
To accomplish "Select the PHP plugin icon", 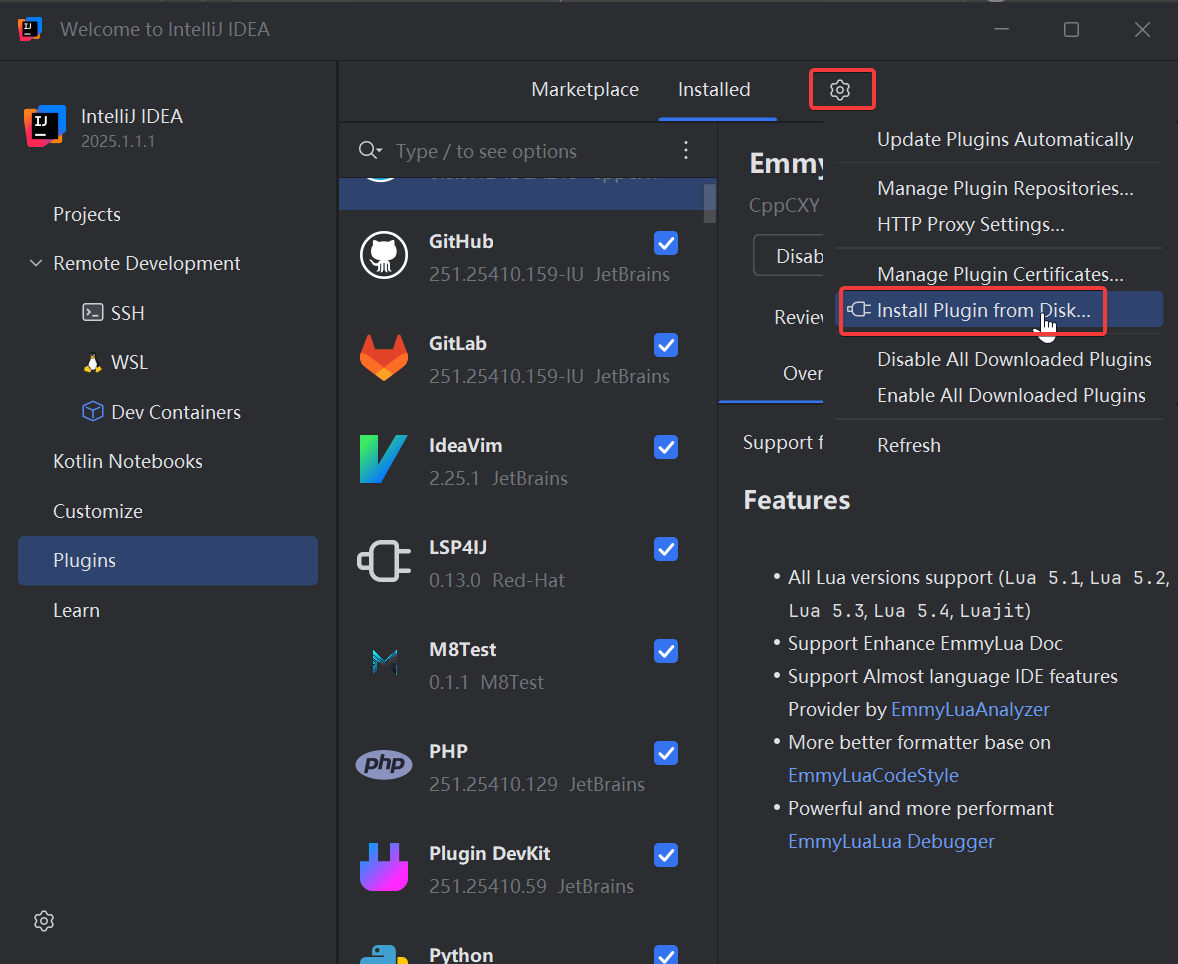I will [384, 766].
